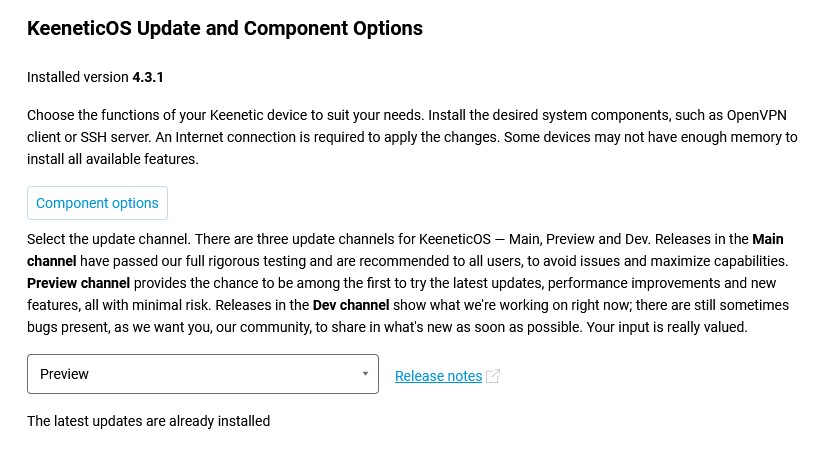Click the 'Select the update channel' sentence
829x455 pixels.
click(x=109, y=239)
